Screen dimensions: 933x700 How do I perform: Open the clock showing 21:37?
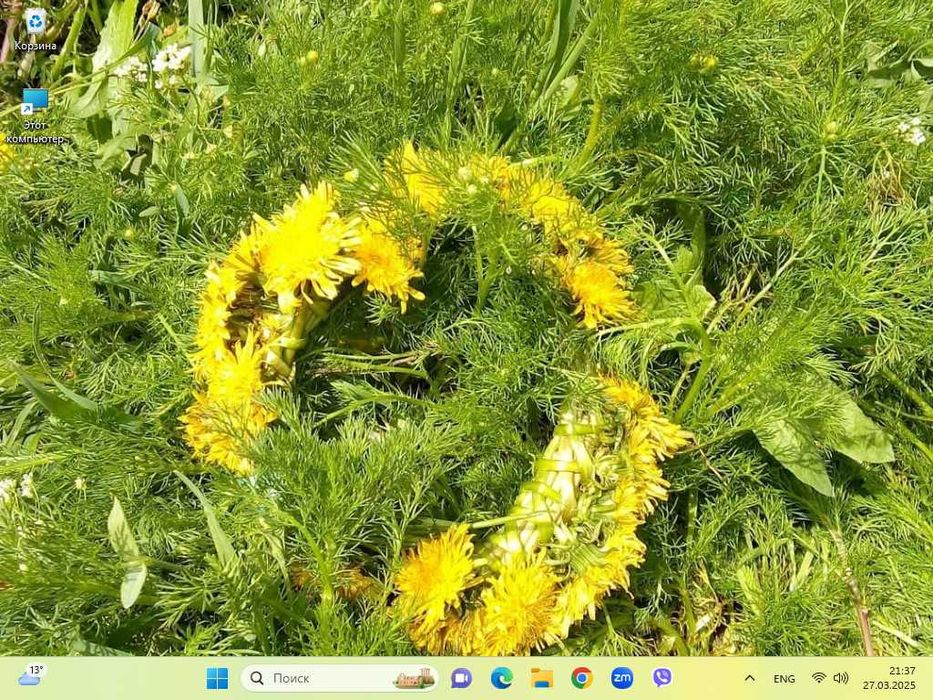pyautogui.click(x=902, y=671)
